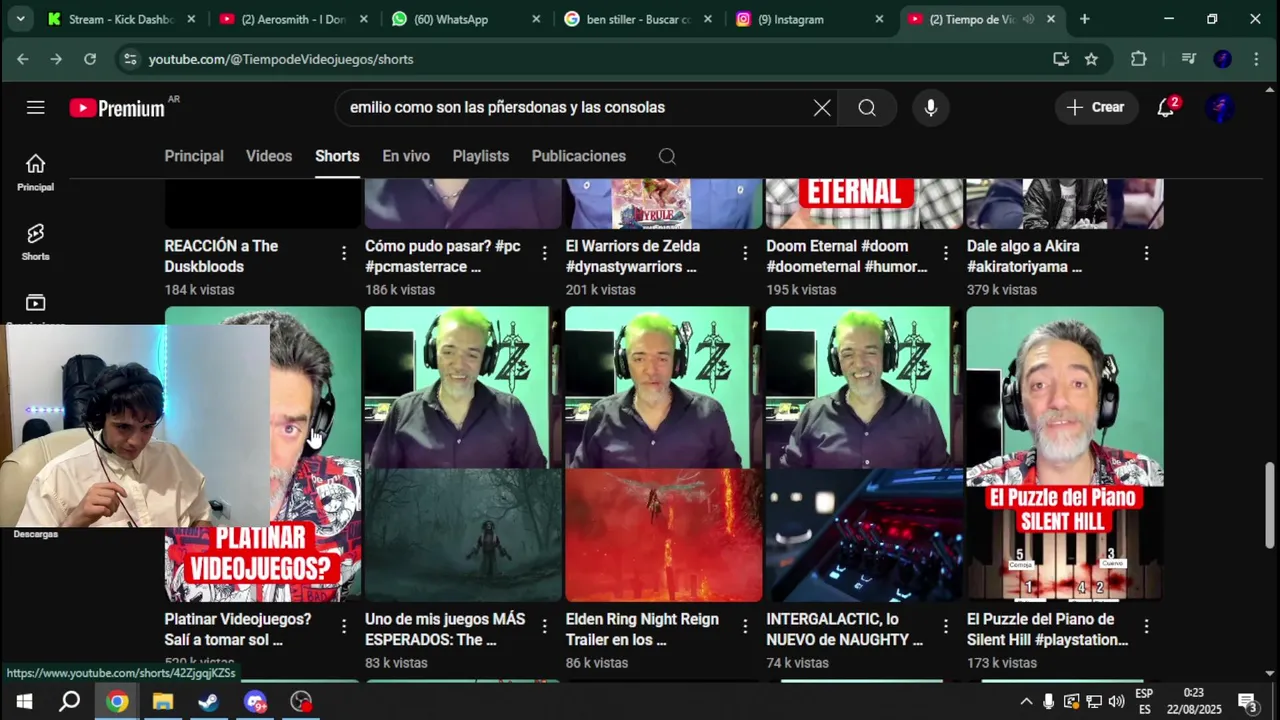Open Steam from the taskbar

point(209,701)
